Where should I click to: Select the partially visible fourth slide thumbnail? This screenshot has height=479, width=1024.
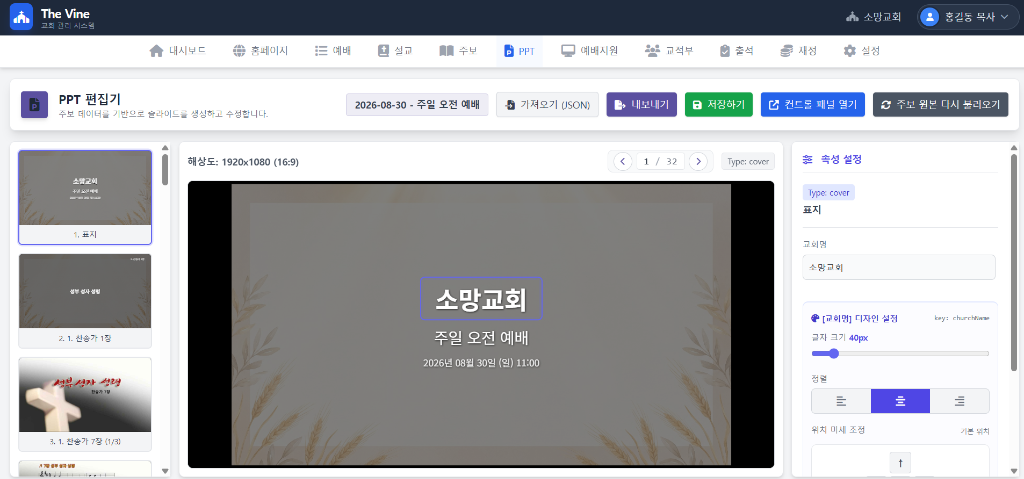point(85,469)
